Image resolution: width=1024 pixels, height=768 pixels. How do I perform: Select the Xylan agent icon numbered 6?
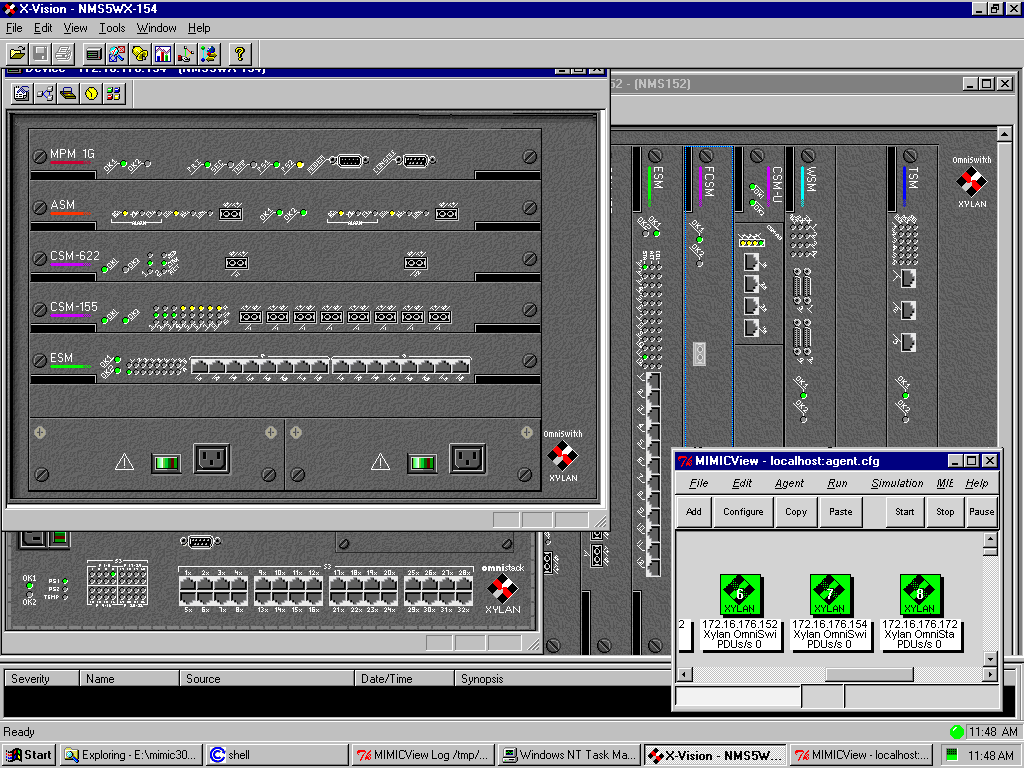coord(740,594)
